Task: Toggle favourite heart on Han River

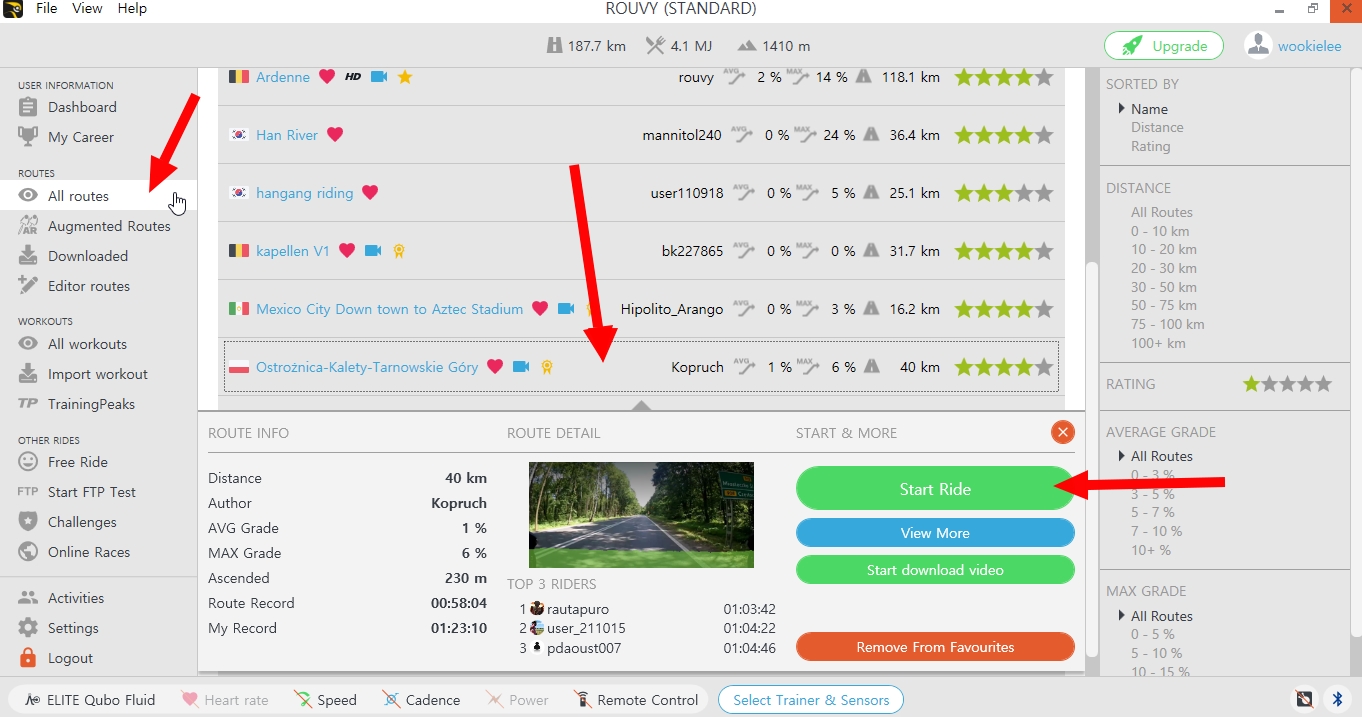Action: pyautogui.click(x=335, y=135)
